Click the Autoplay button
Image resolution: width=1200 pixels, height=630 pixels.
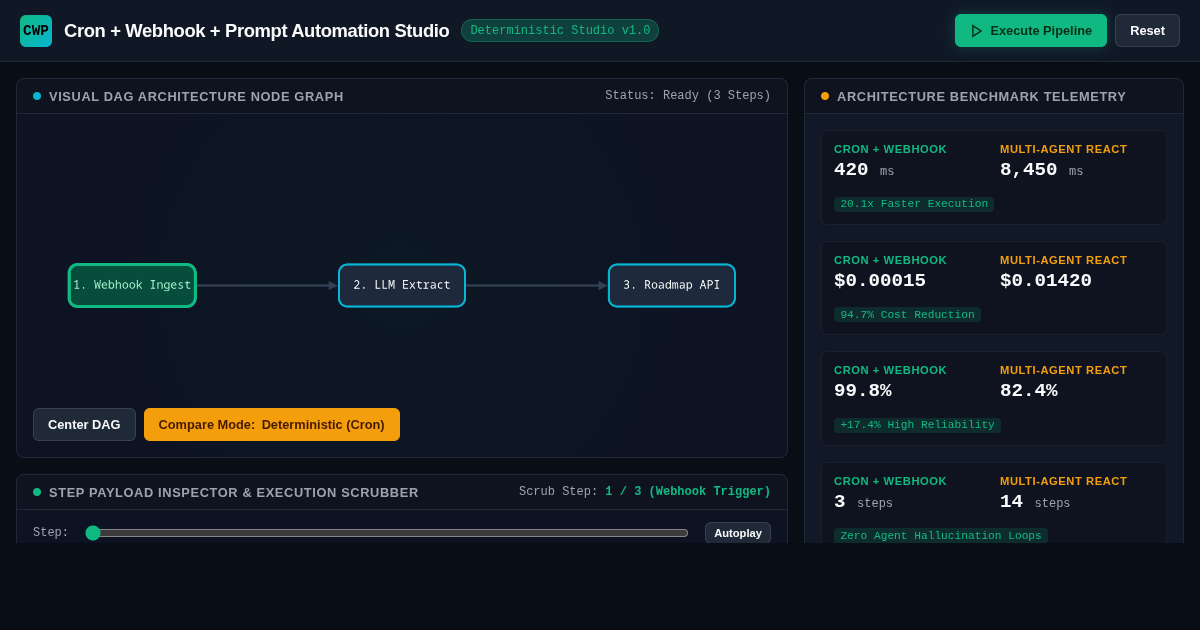(738, 533)
